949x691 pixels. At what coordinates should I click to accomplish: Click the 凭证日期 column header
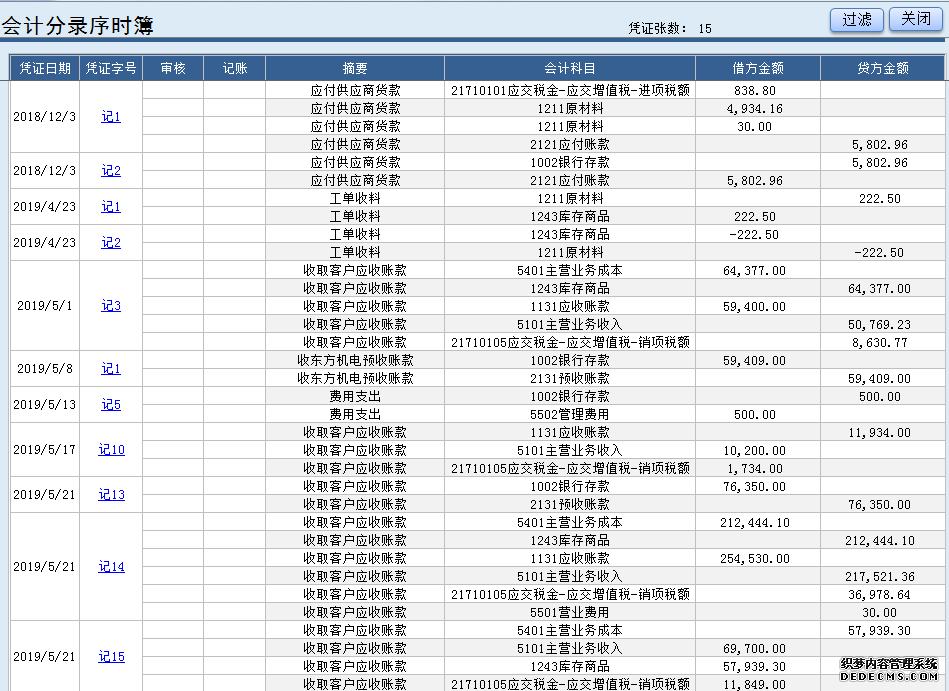click(x=45, y=68)
